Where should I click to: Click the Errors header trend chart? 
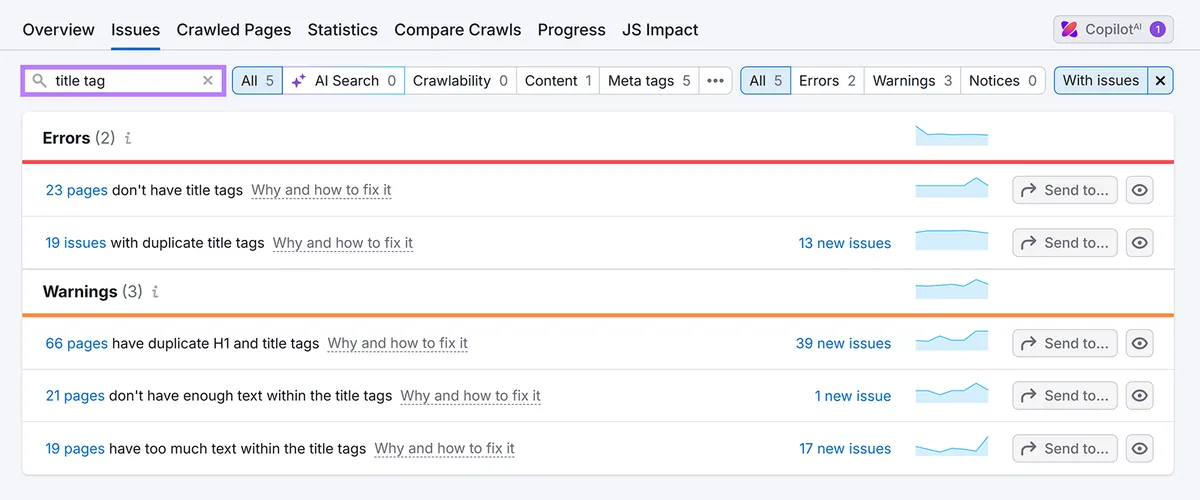tap(952, 136)
